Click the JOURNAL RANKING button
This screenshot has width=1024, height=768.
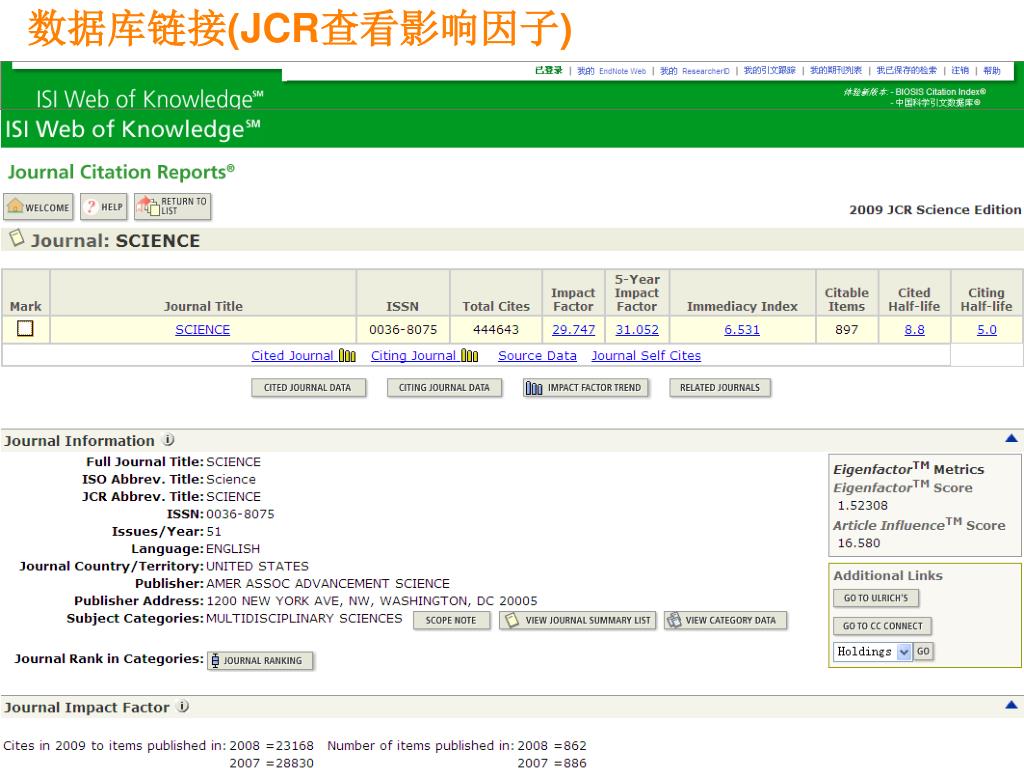point(260,660)
